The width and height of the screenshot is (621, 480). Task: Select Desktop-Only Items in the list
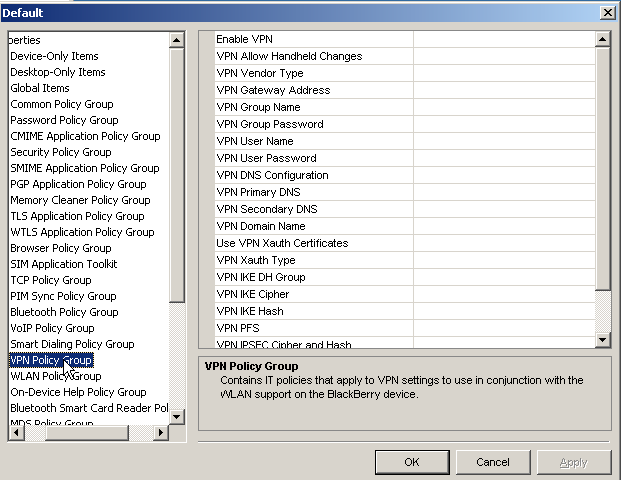[58, 72]
